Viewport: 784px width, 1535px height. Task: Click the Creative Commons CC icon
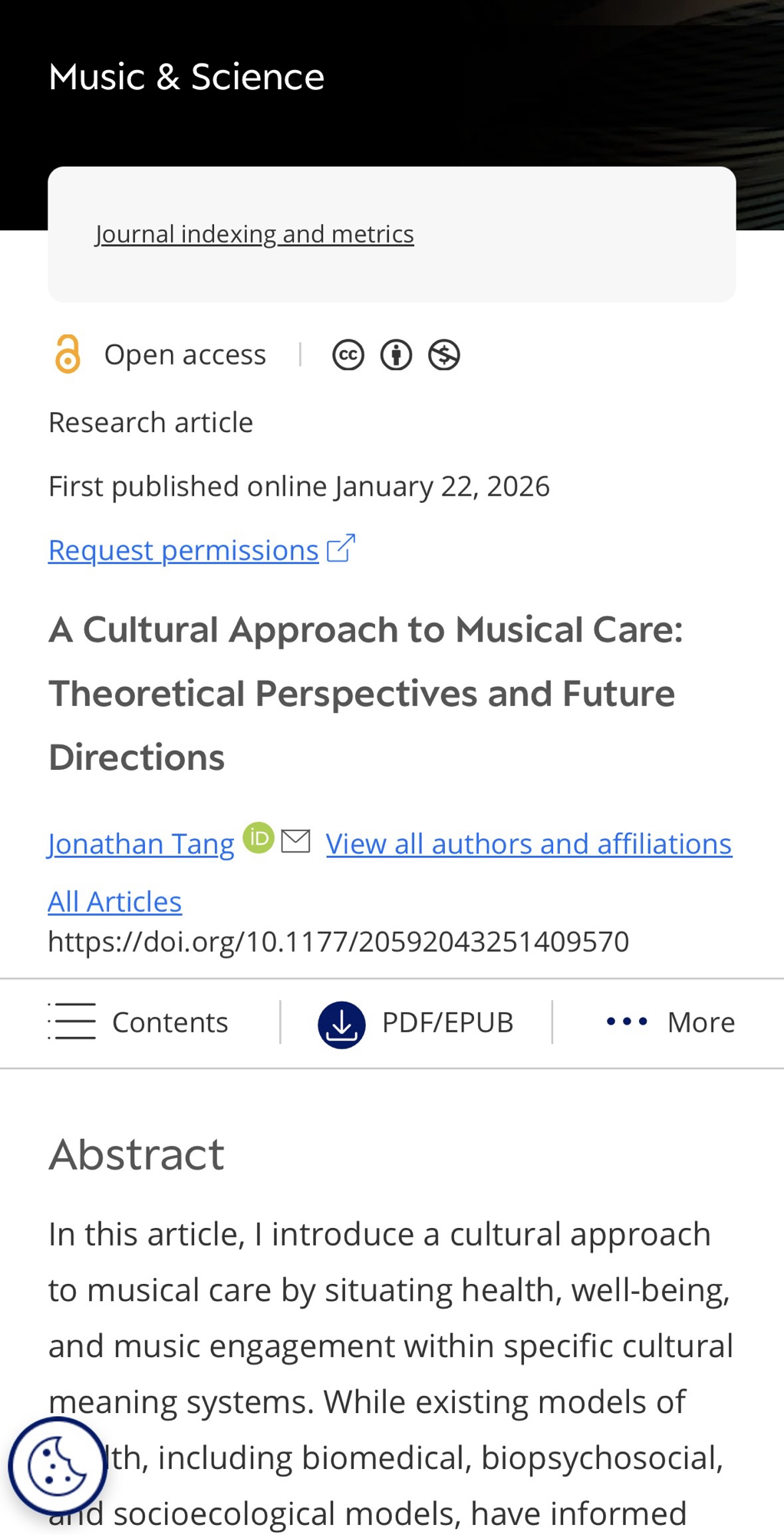(348, 355)
